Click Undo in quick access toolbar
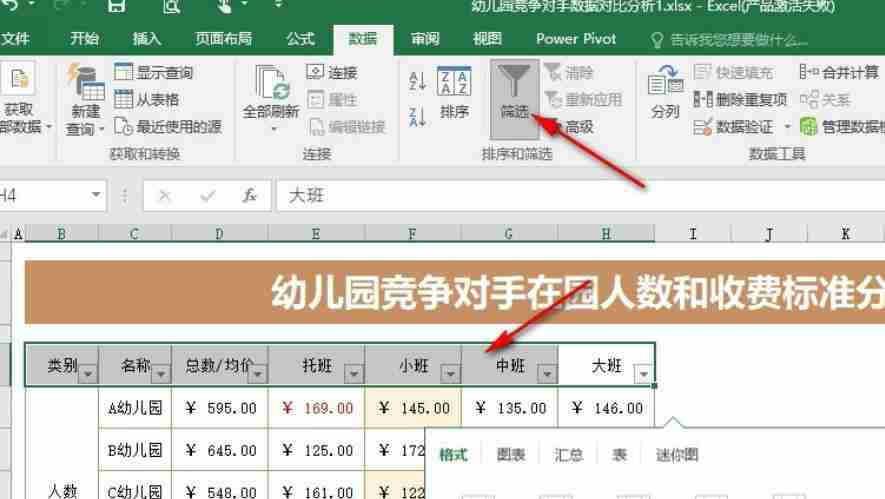Screen dimensions: 885x499 [10, 6]
